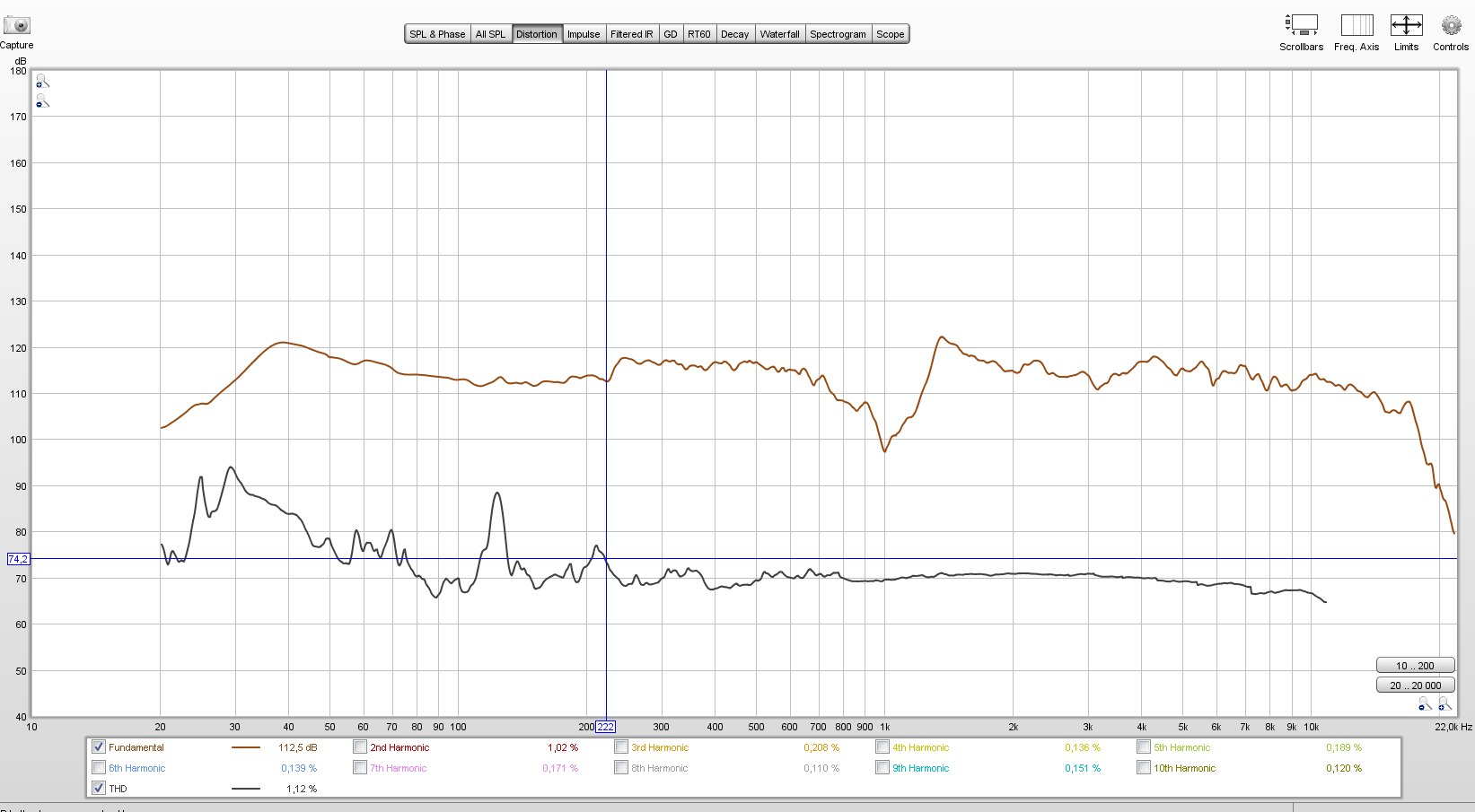The width and height of the screenshot is (1475, 812).
Task: Switch the Freq. Axis mode icon
Action: click(x=1356, y=25)
